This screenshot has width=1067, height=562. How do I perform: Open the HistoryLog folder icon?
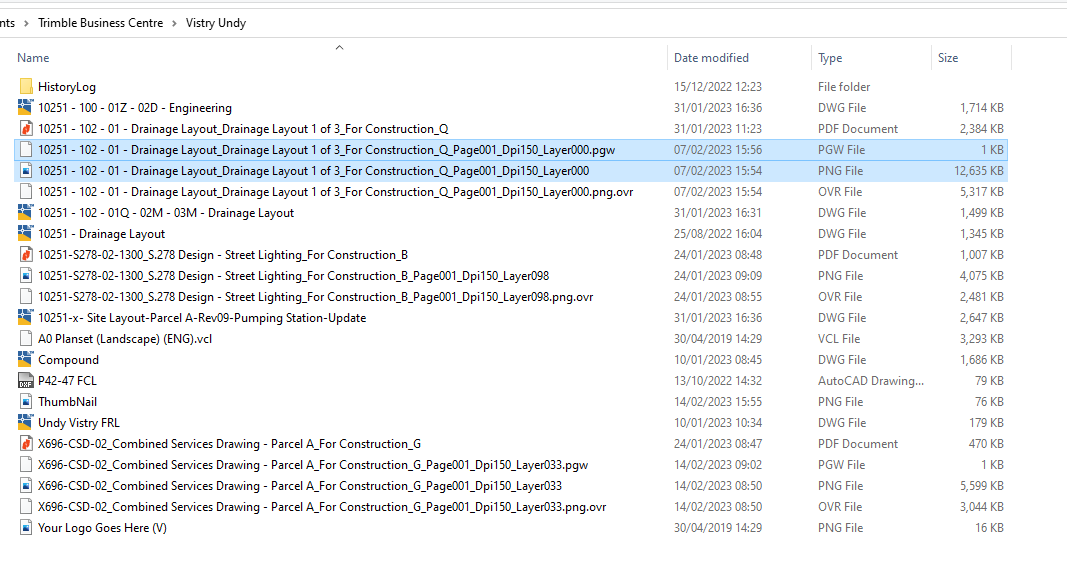point(26,87)
